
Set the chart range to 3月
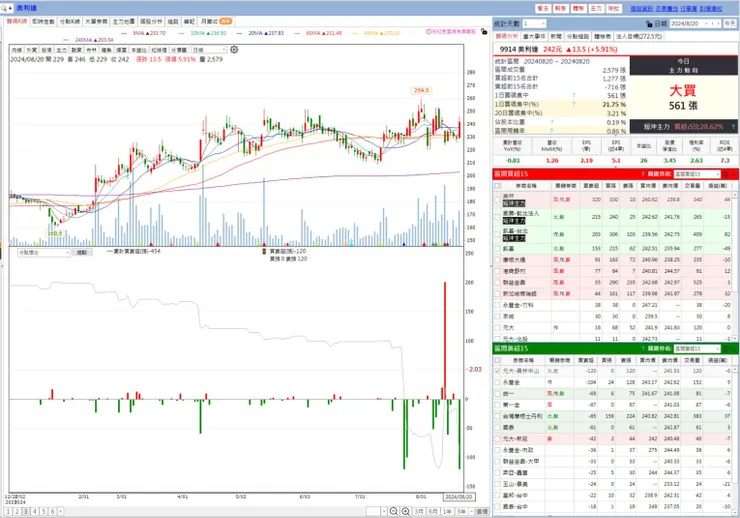click(419, 511)
